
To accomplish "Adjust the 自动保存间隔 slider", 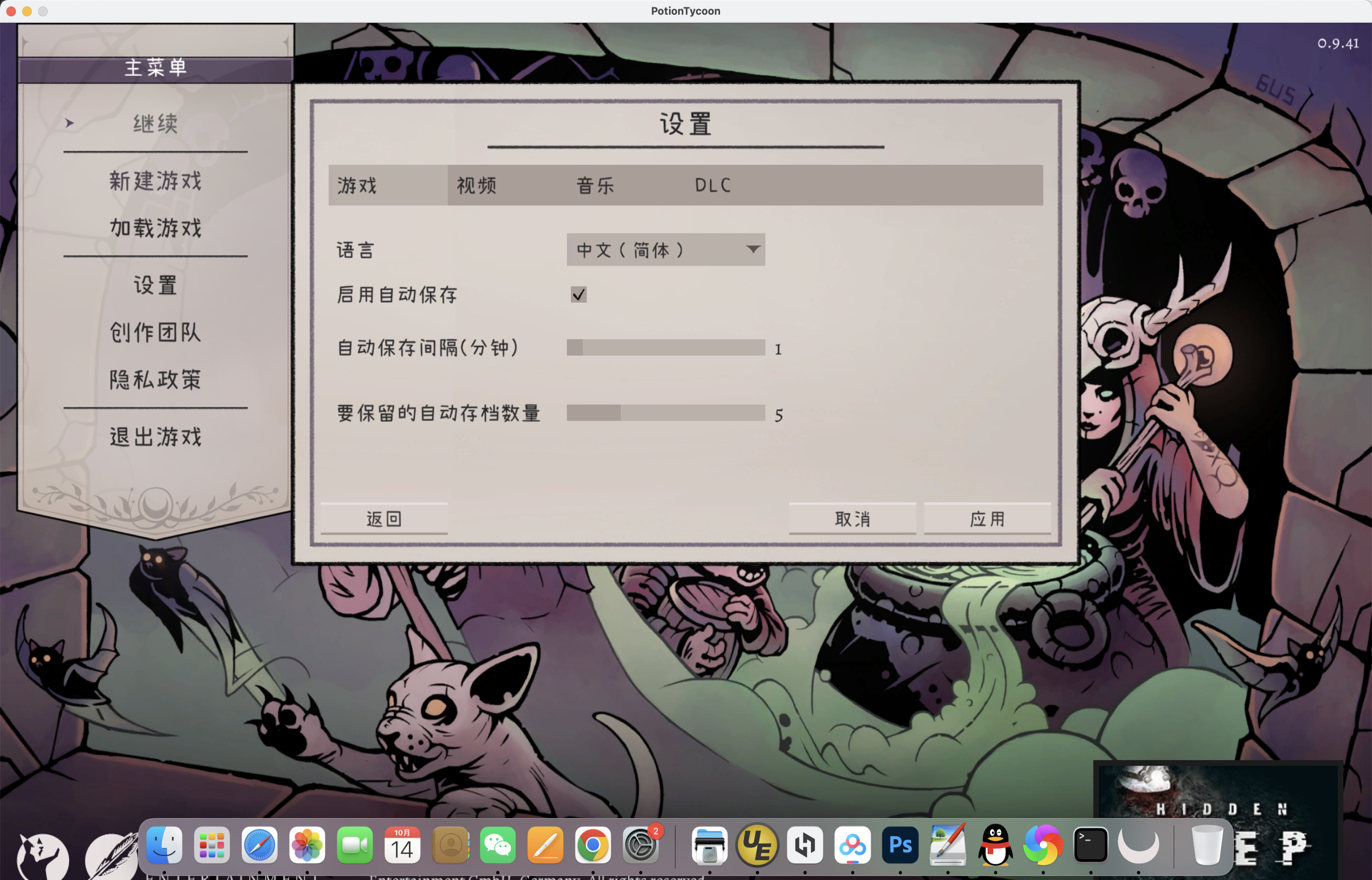I will point(665,347).
